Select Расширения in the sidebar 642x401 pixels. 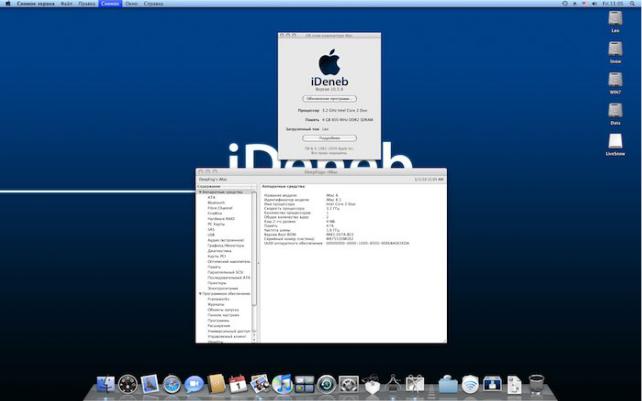[x=219, y=326]
